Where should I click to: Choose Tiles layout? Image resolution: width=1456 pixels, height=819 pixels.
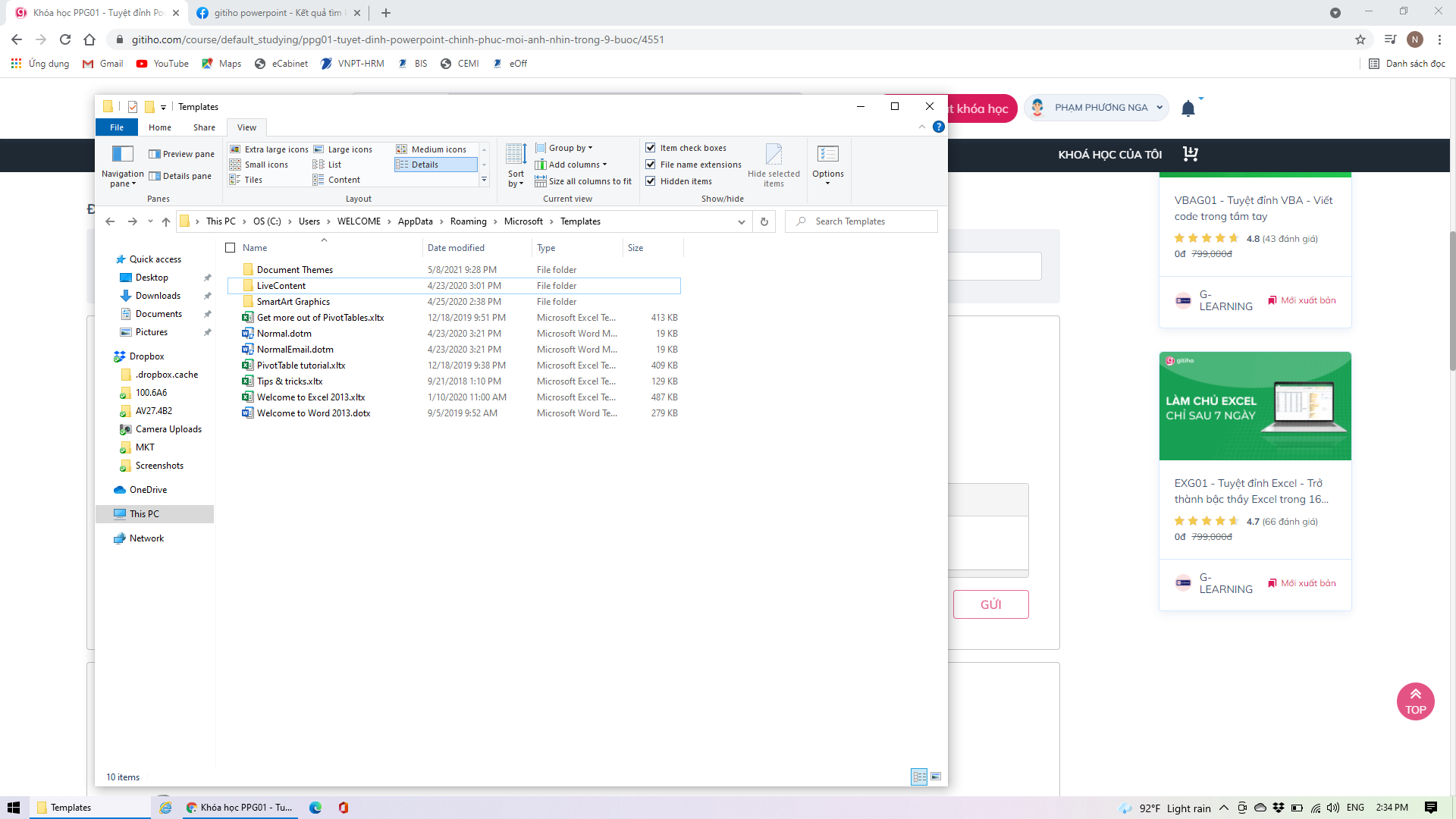tap(246, 180)
